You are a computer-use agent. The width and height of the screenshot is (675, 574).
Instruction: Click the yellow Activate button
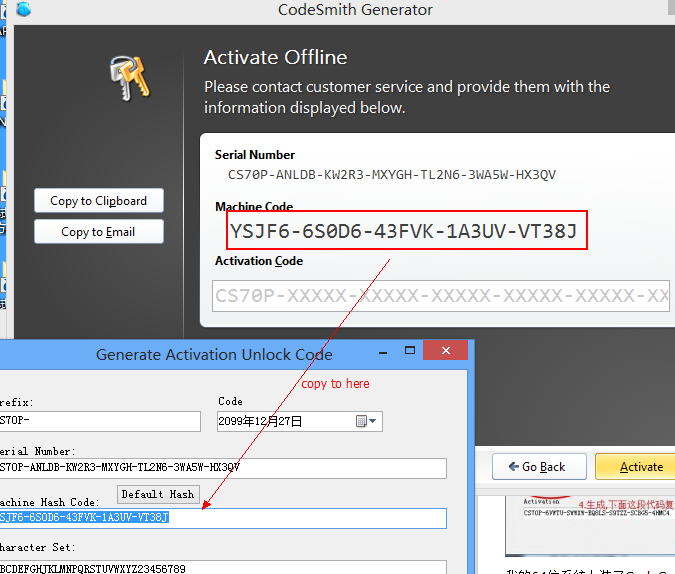point(635,467)
